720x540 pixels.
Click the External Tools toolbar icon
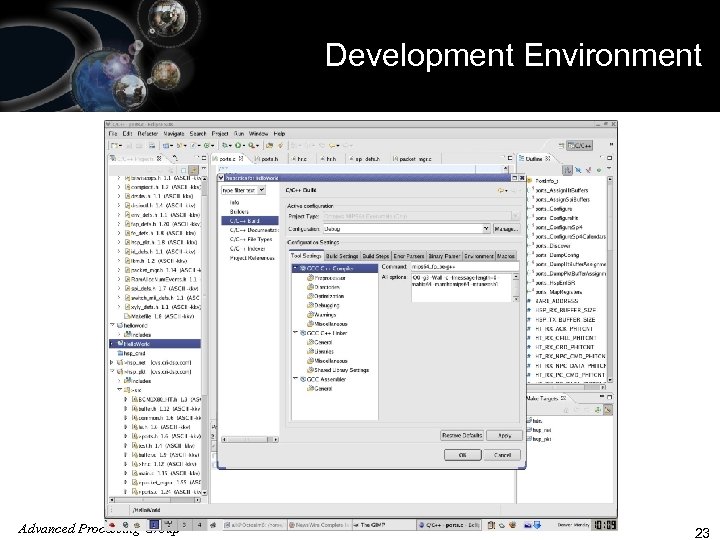click(x=252, y=146)
